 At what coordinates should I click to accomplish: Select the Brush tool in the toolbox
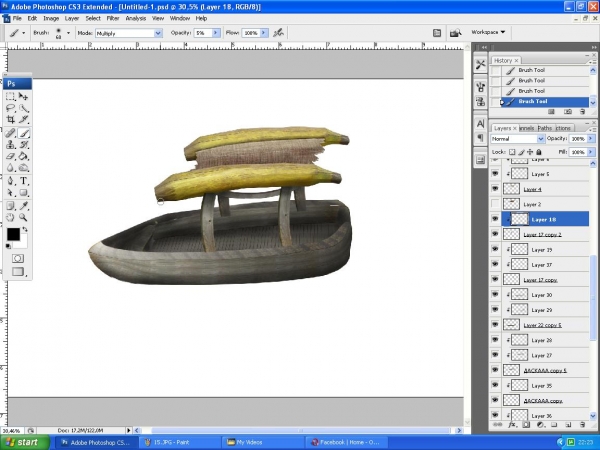[23, 133]
